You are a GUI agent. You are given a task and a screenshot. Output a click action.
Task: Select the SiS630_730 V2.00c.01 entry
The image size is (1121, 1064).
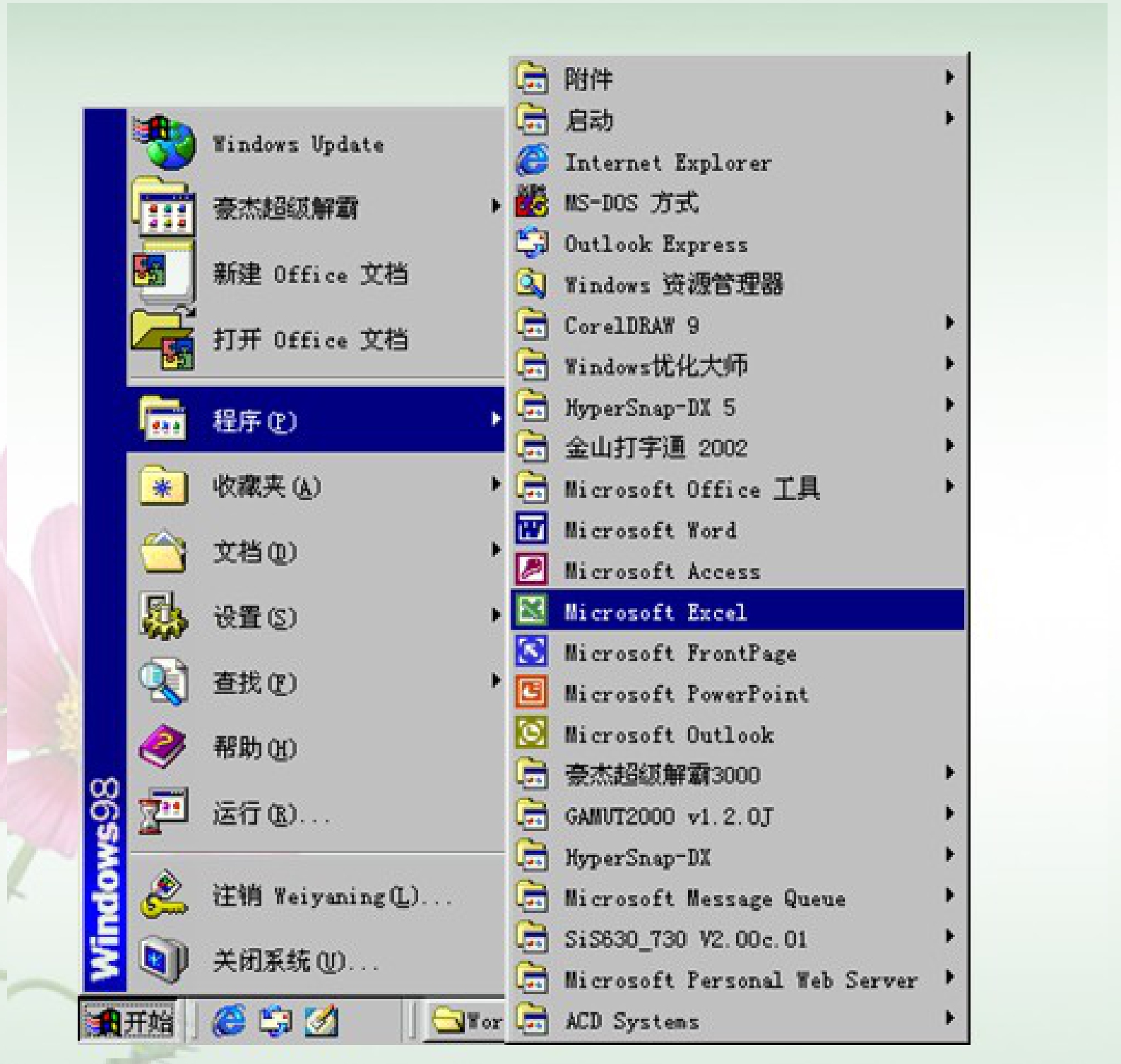(737, 938)
